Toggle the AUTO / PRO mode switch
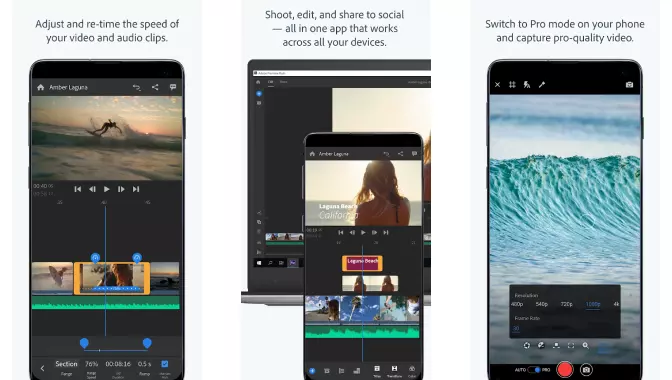Image resolution: width=672 pixels, height=380 pixels. pyautogui.click(x=534, y=369)
